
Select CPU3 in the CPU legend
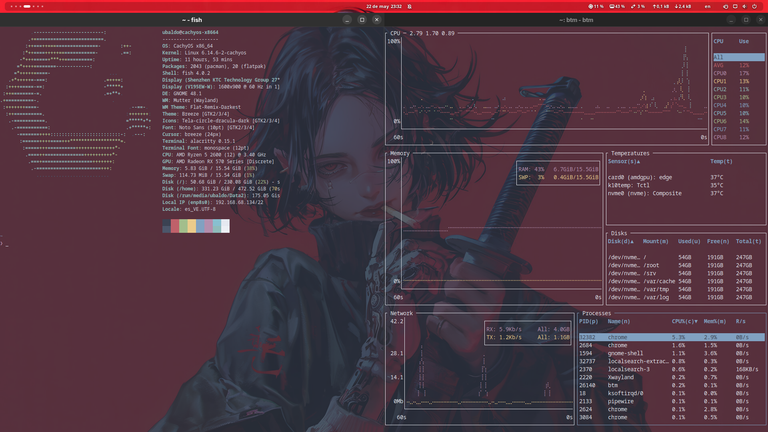click(739, 97)
